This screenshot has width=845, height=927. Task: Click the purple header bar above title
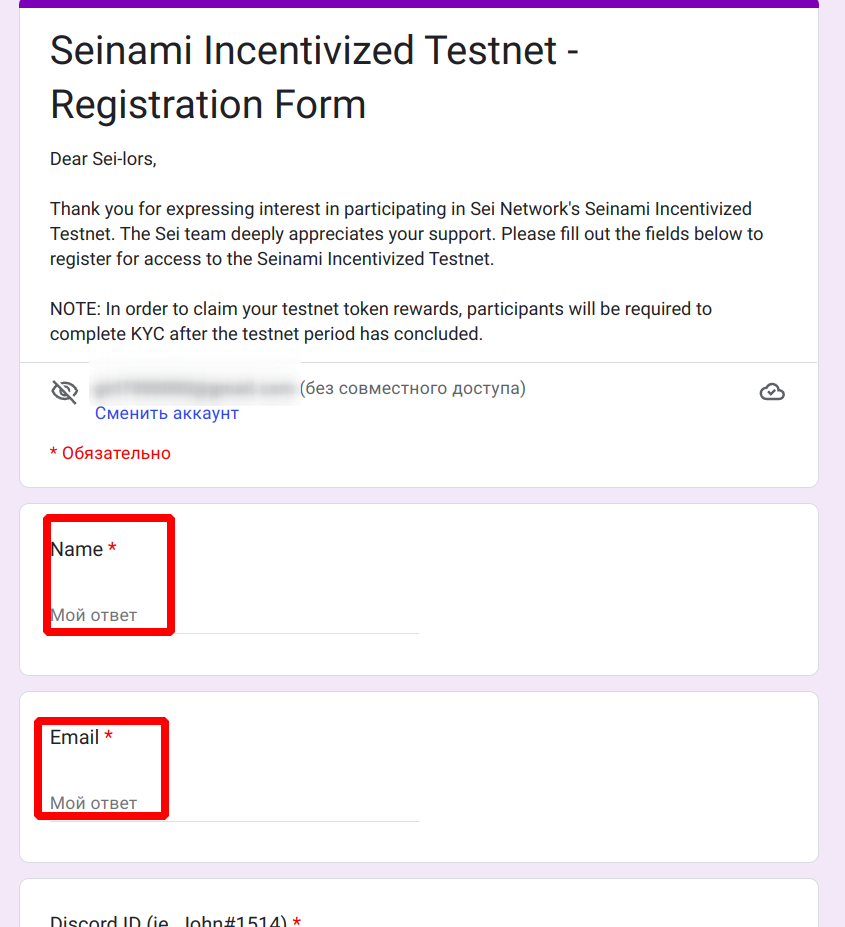(x=419, y=4)
